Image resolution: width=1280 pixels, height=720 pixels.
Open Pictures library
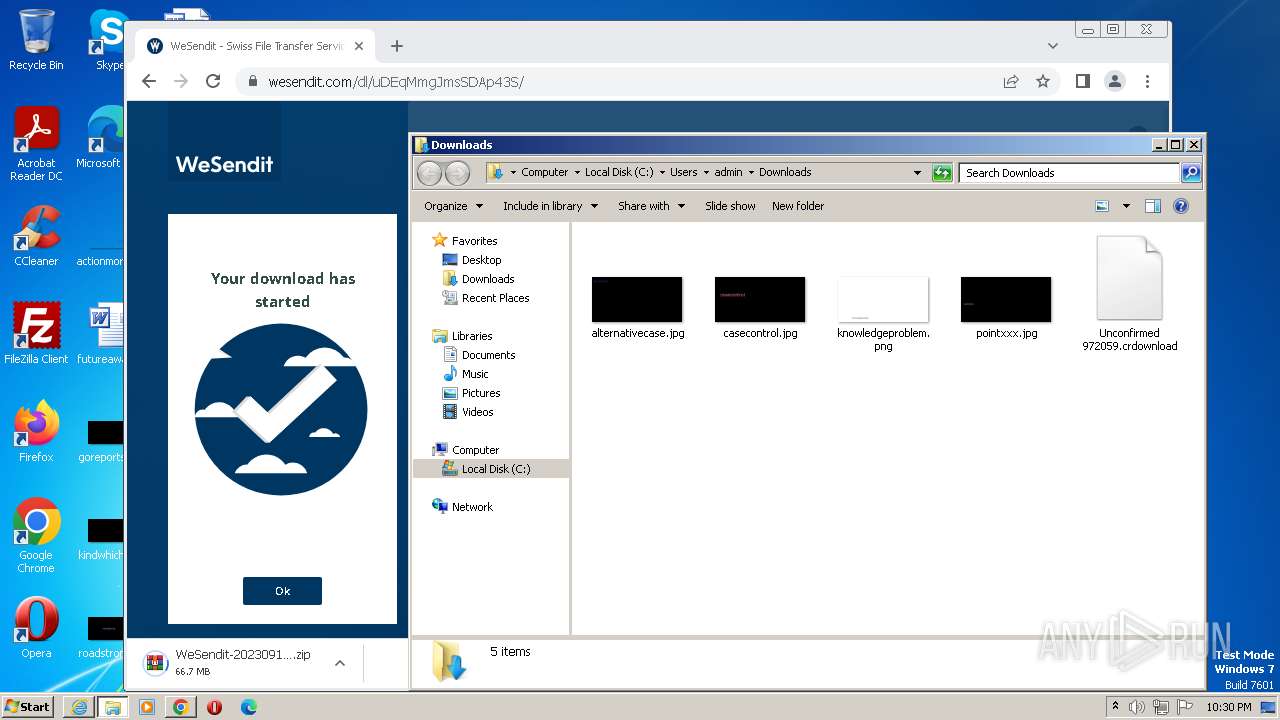[481, 393]
